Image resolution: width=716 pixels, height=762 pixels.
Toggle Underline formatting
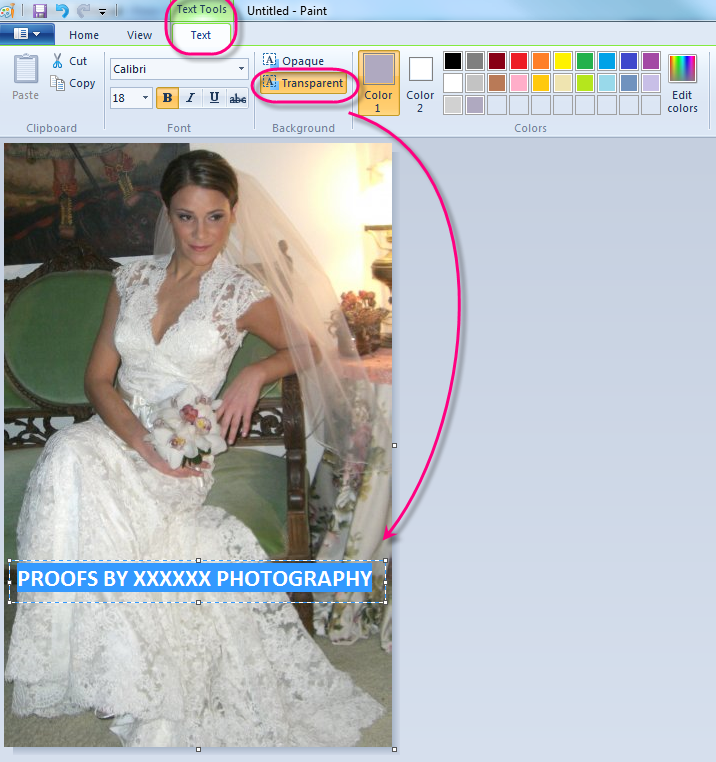point(214,98)
